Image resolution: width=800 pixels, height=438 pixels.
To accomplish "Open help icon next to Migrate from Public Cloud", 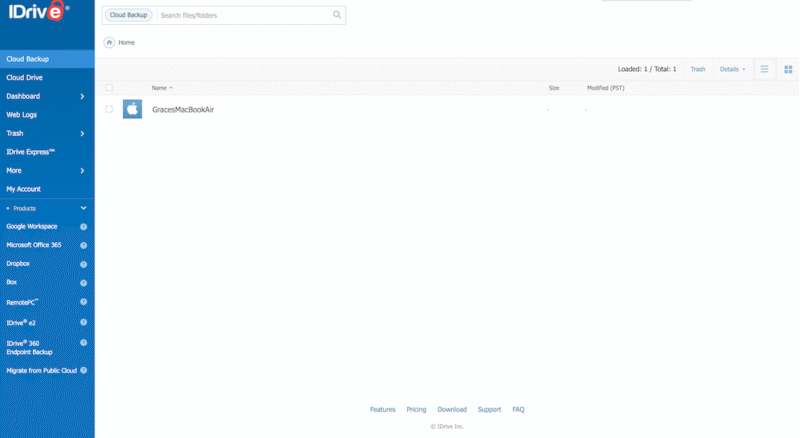I will (84, 370).
